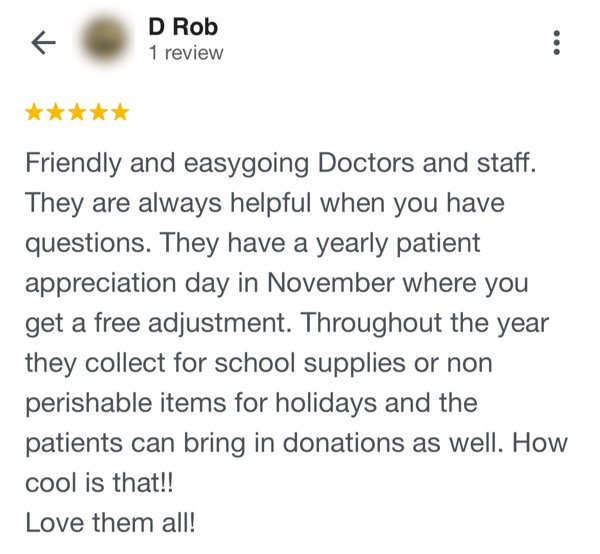
Task: Click the word 'questions.' in the review
Action: [88, 244]
